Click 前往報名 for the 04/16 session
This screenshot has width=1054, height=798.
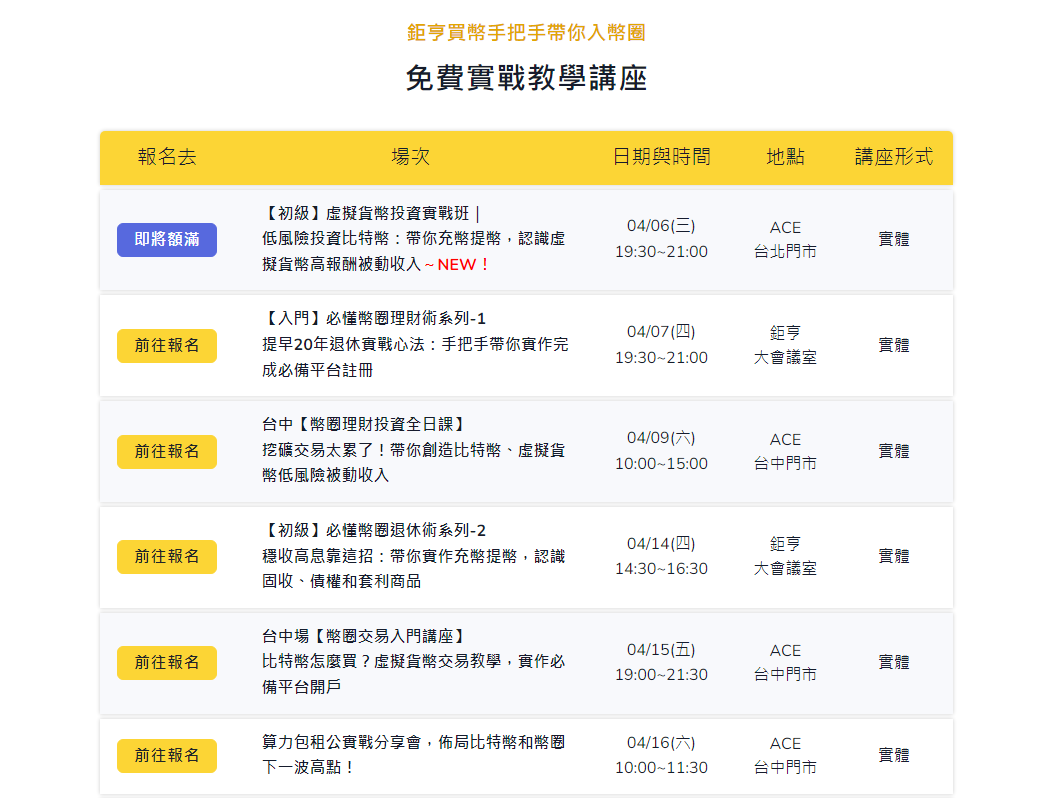click(x=167, y=756)
